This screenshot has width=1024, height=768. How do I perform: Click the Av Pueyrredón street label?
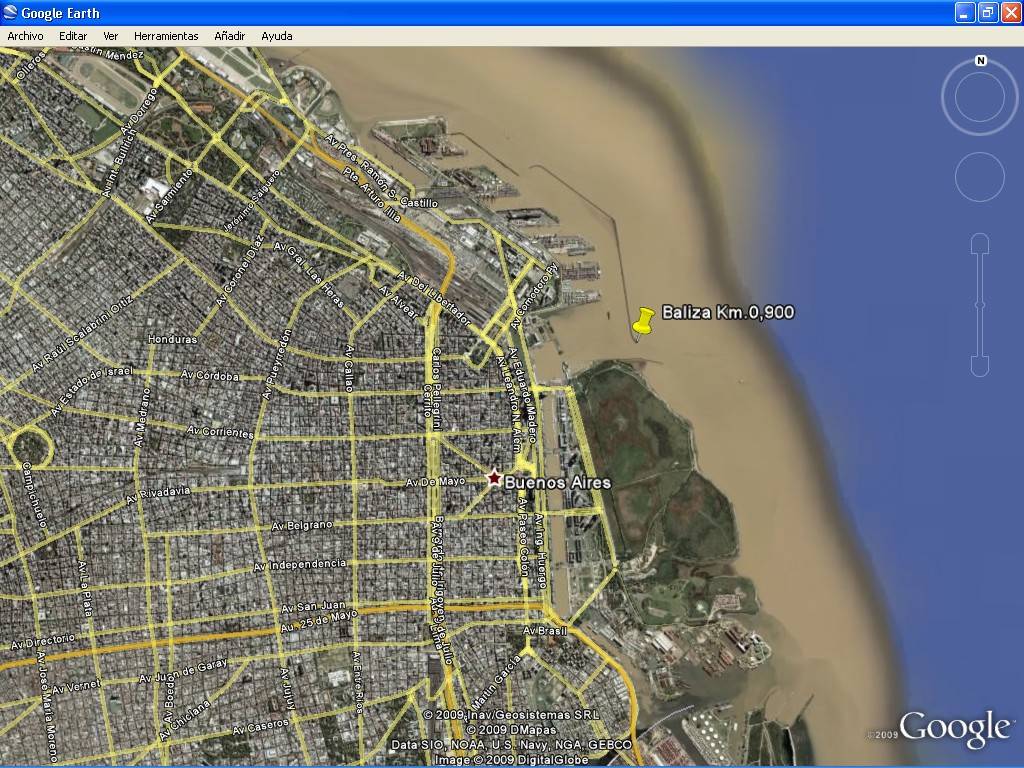click(x=276, y=364)
